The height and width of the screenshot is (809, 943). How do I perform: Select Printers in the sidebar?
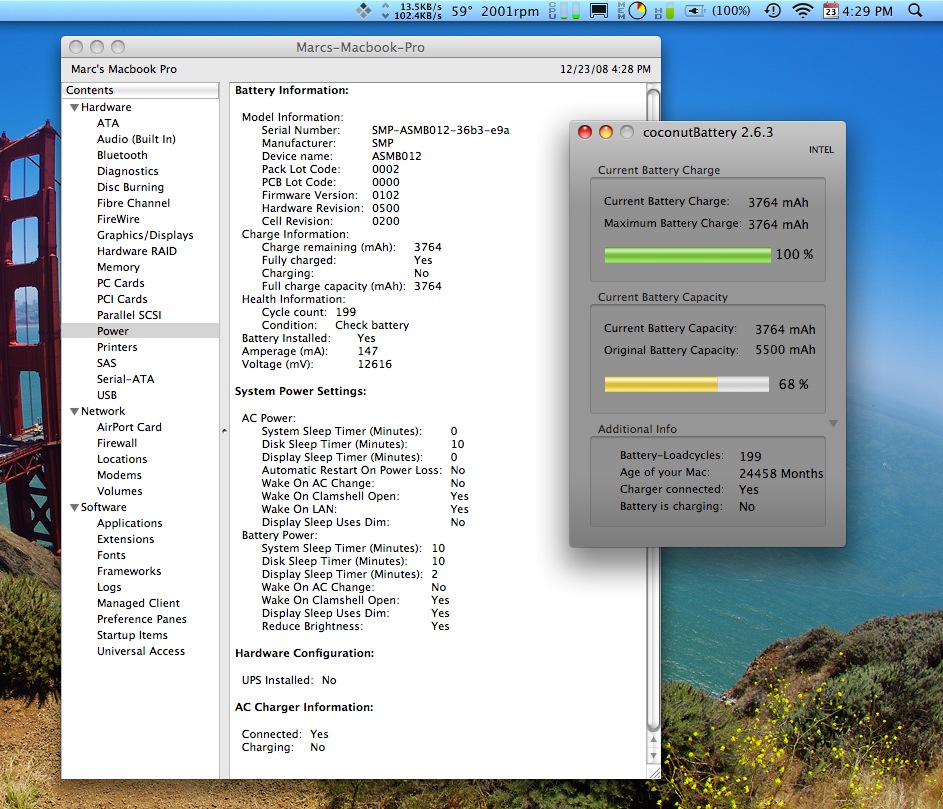(x=117, y=347)
